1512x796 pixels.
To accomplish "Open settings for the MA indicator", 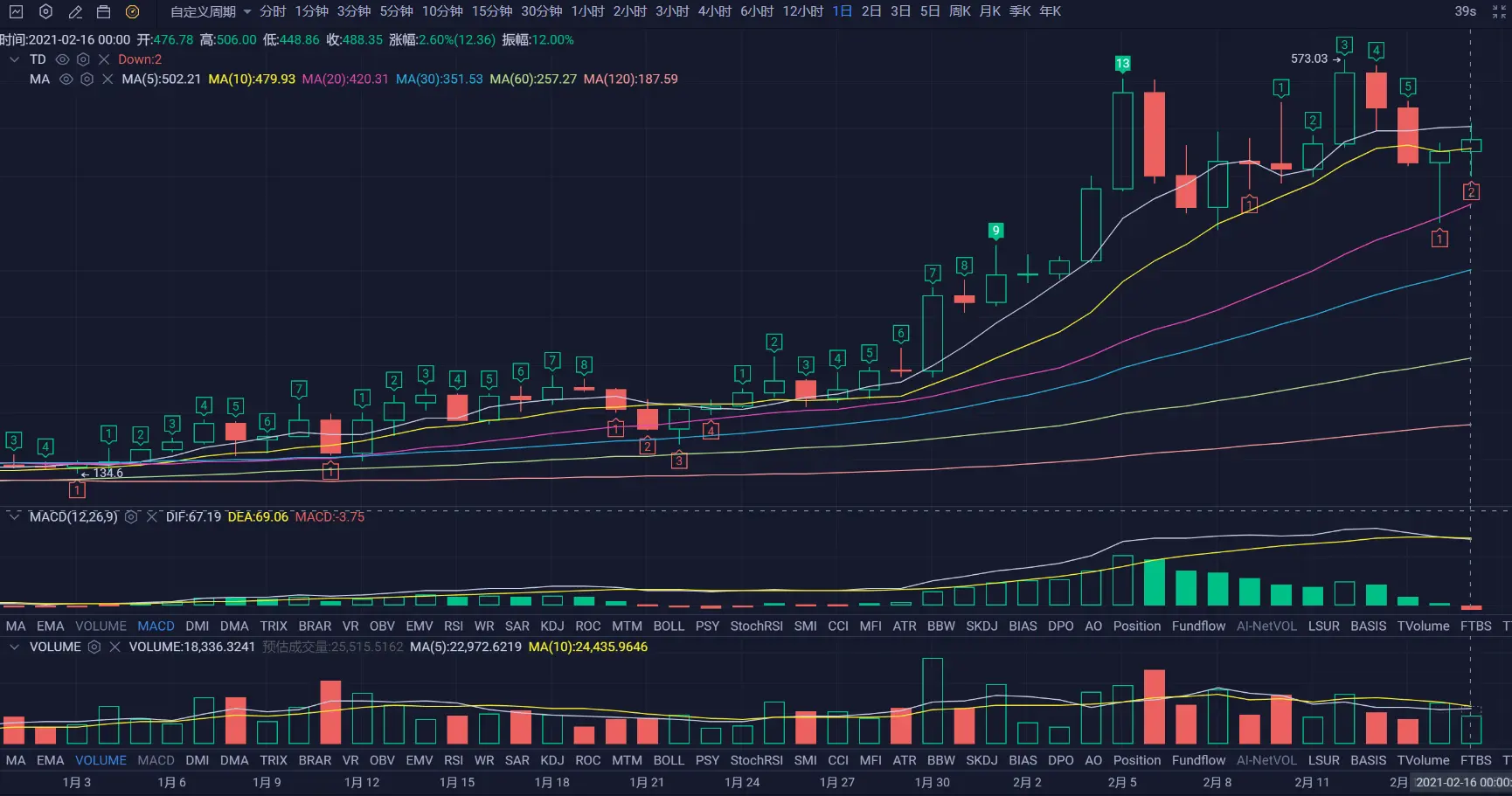I will tap(87, 80).
